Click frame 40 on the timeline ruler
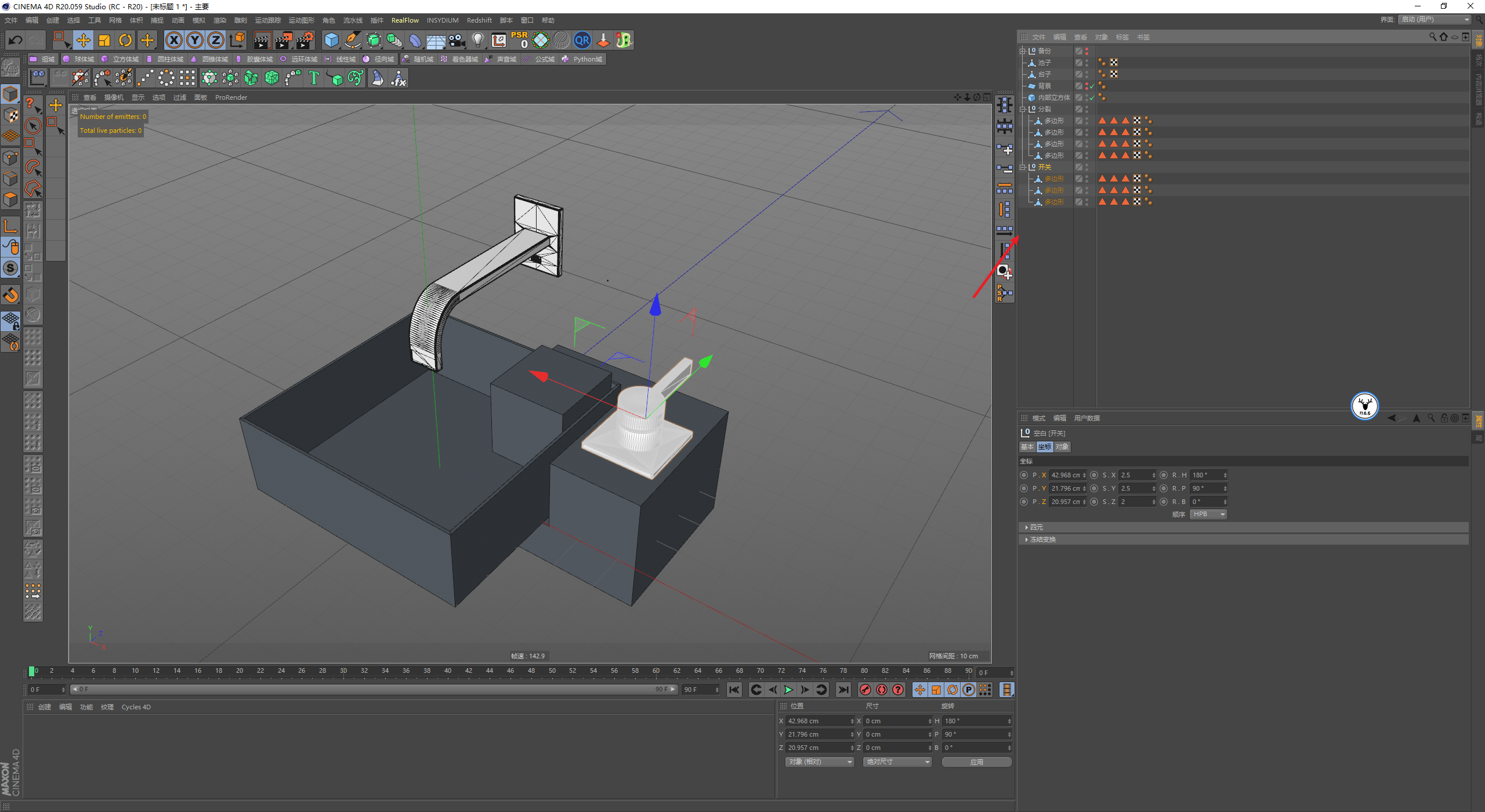 pyautogui.click(x=448, y=670)
